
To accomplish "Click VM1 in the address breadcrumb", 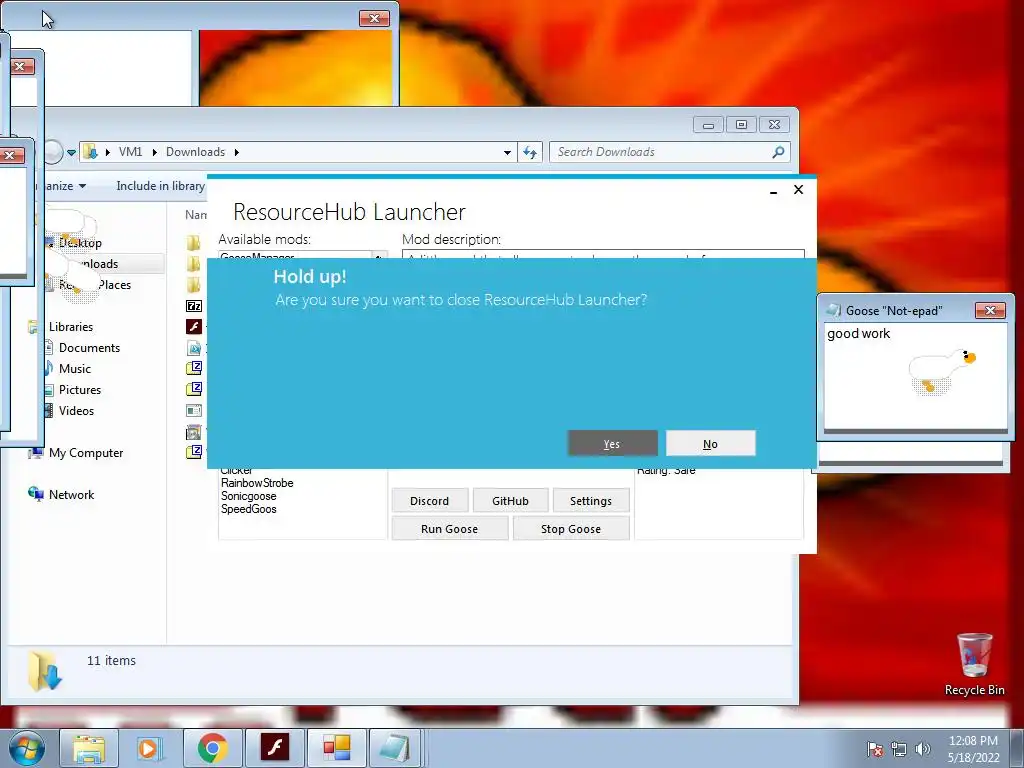I will [131, 152].
